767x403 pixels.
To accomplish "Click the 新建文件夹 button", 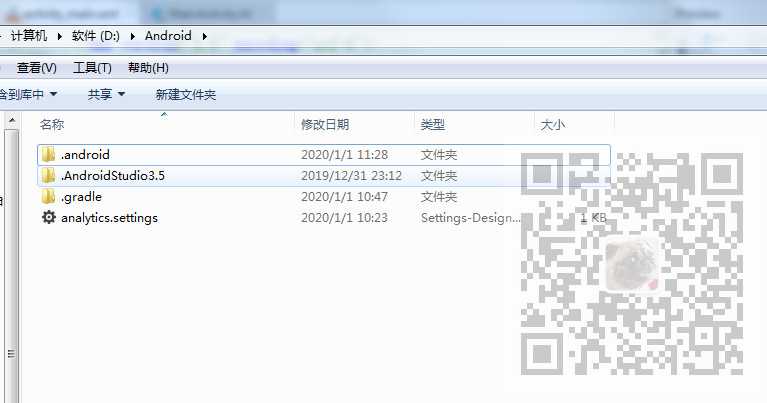I will click(x=185, y=94).
